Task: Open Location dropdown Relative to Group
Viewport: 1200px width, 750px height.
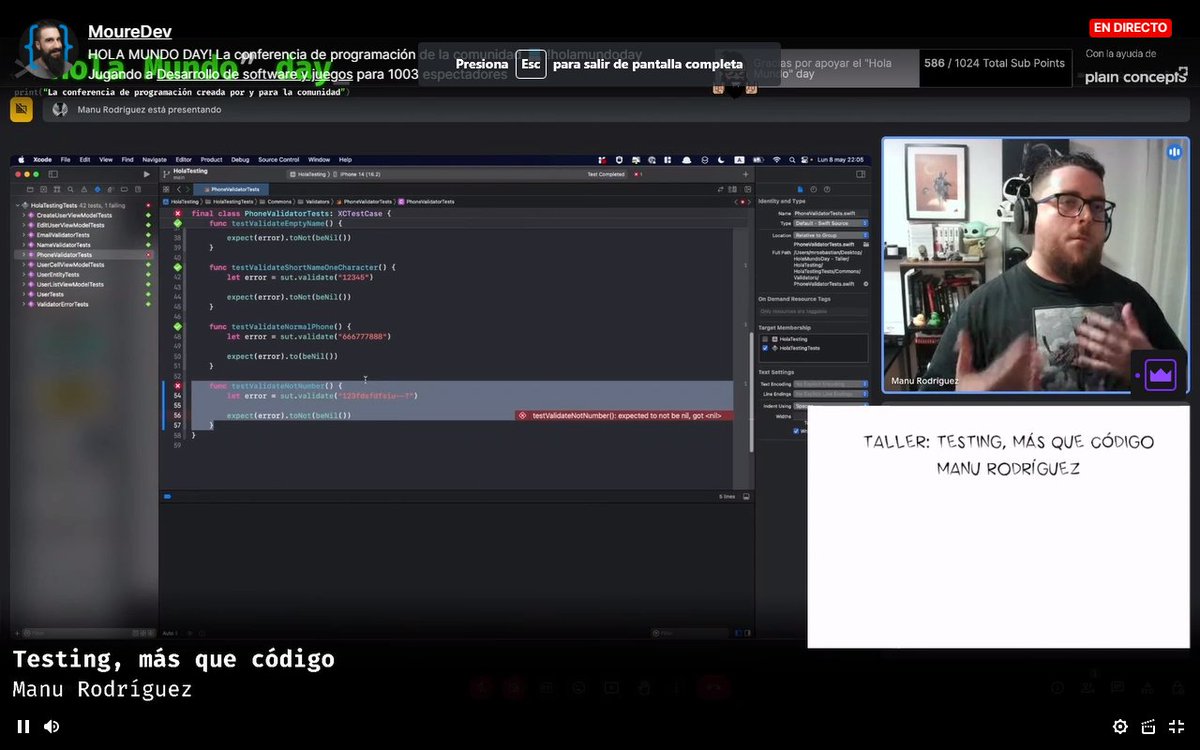Action: point(831,235)
